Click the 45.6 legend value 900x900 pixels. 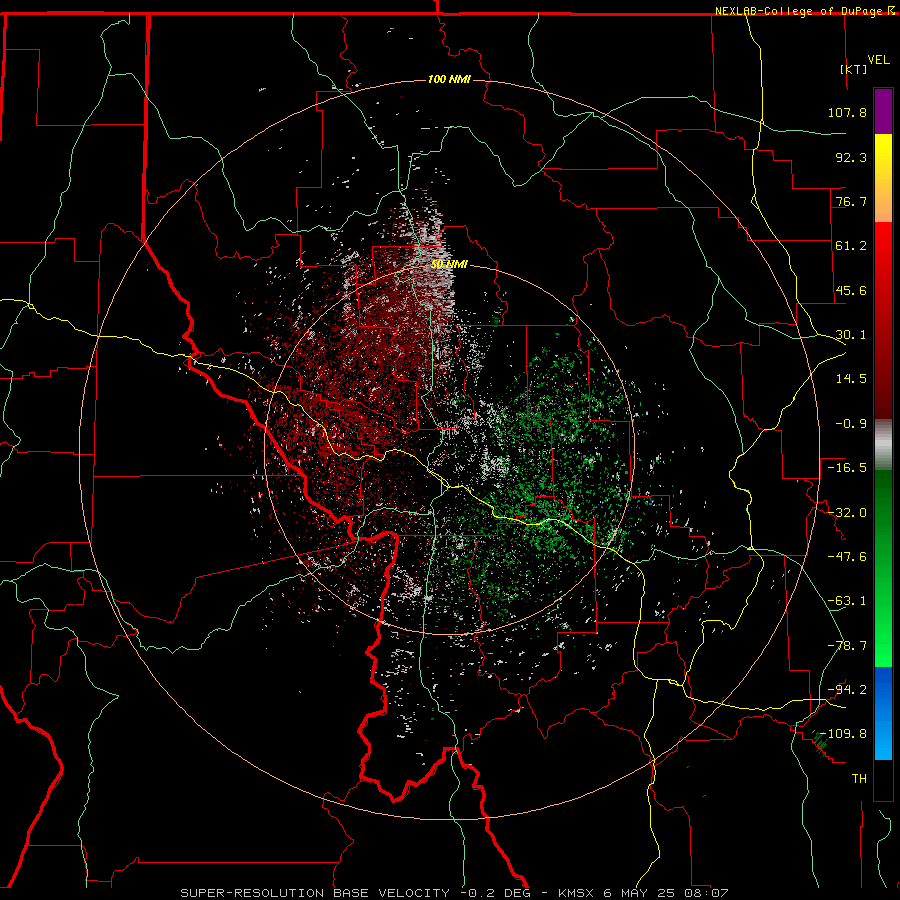(851, 290)
